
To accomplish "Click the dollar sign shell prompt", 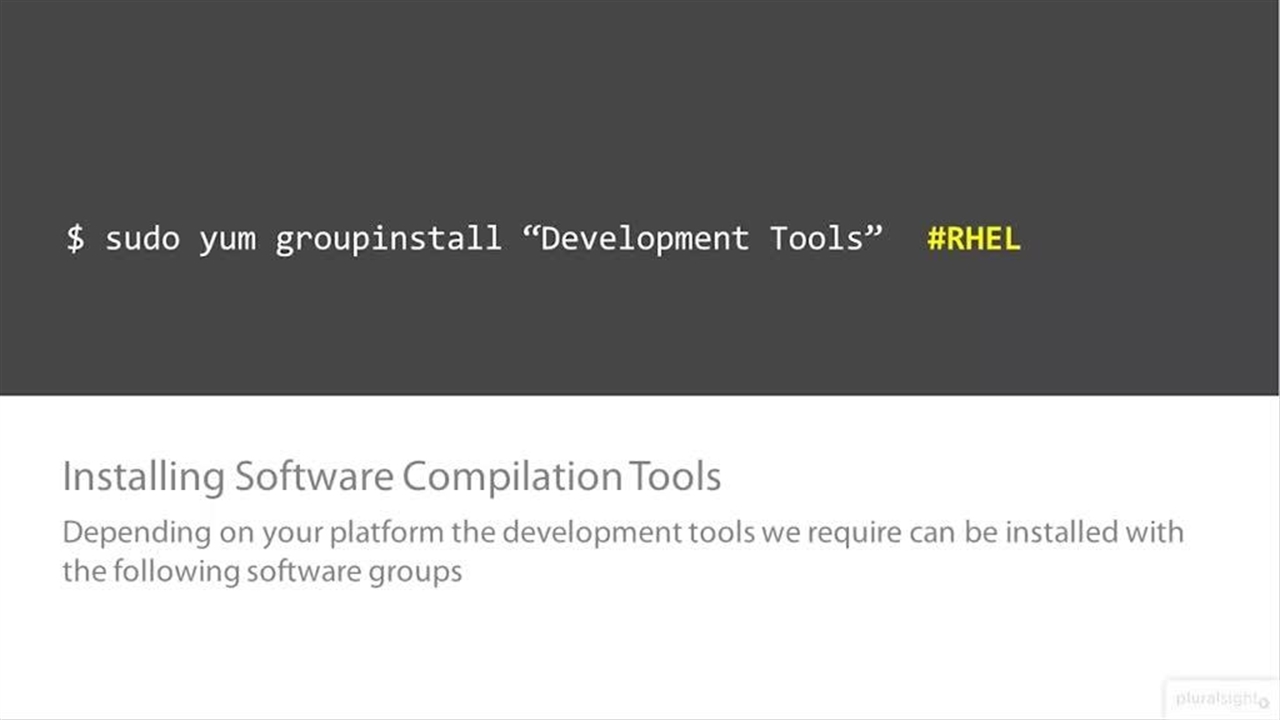I will click(75, 239).
